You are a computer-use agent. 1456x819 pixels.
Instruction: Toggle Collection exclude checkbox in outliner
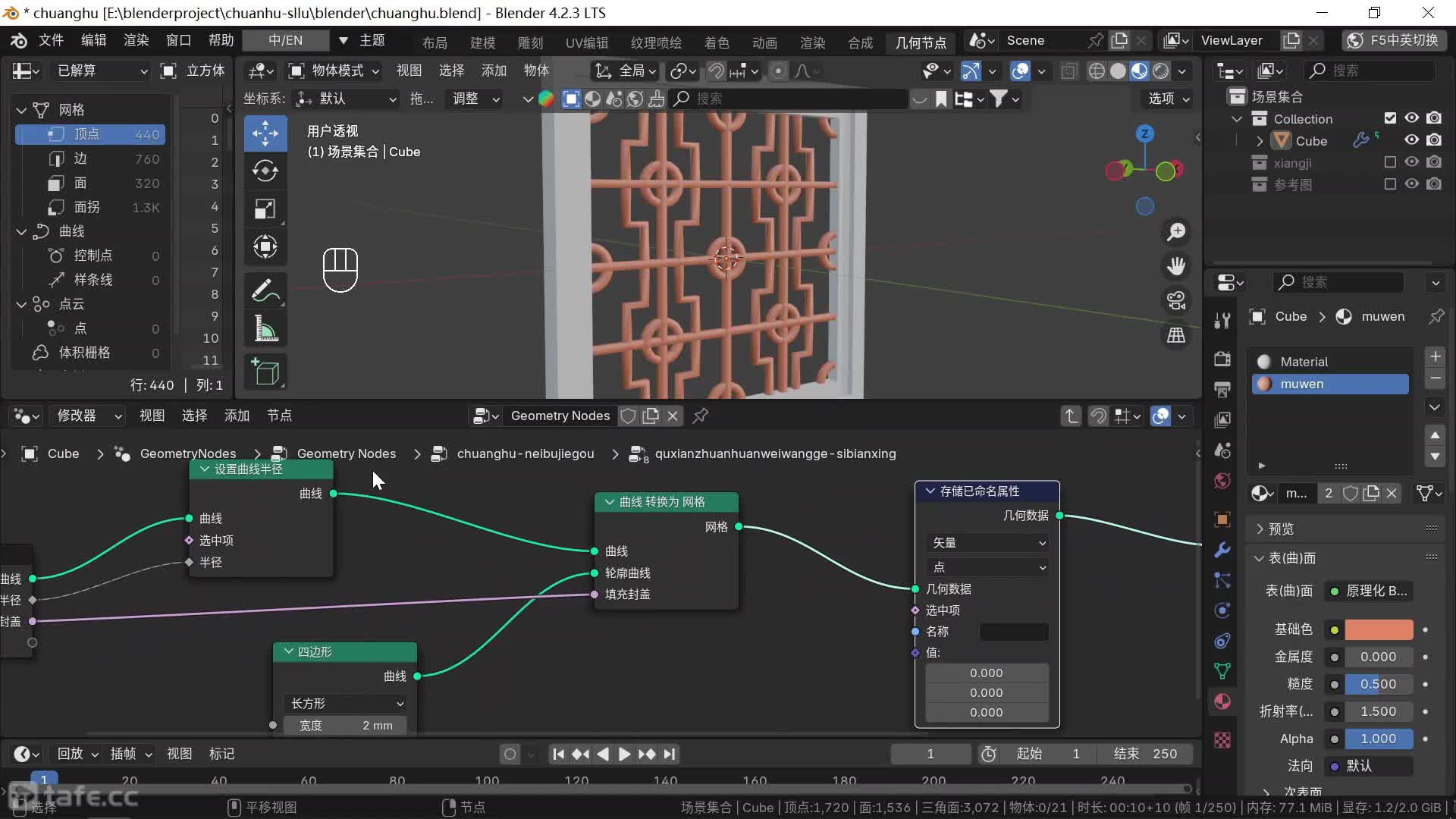tap(1390, 118)
